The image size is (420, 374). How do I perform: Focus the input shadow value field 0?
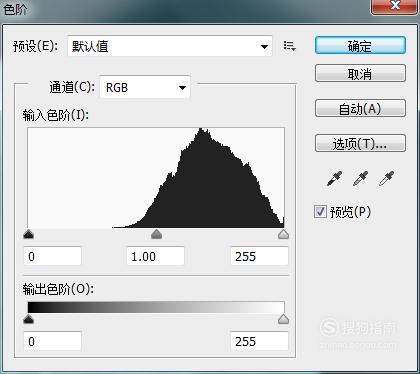[x=52, y=256]
